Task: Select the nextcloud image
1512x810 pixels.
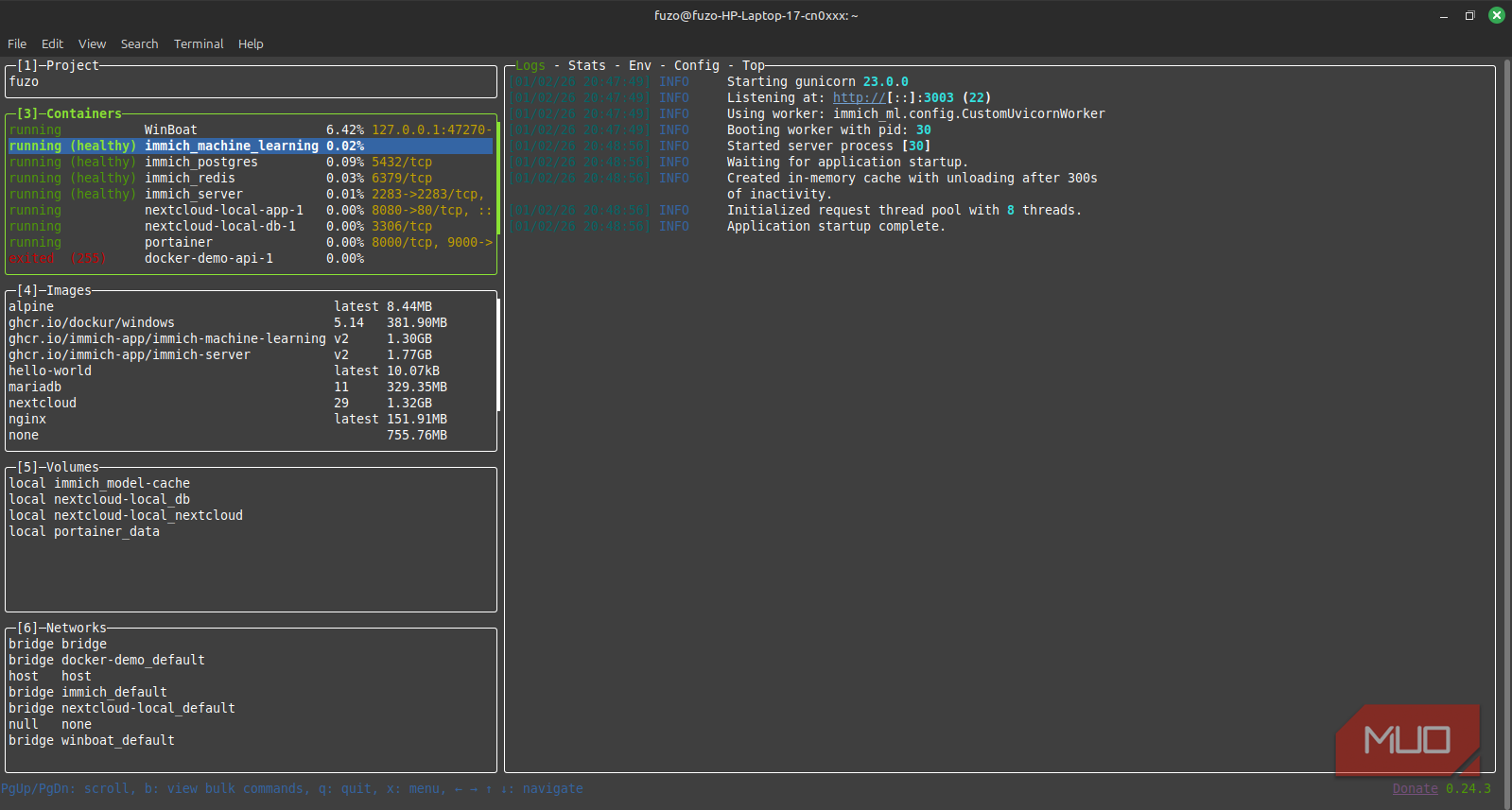Action: point(251,403)
